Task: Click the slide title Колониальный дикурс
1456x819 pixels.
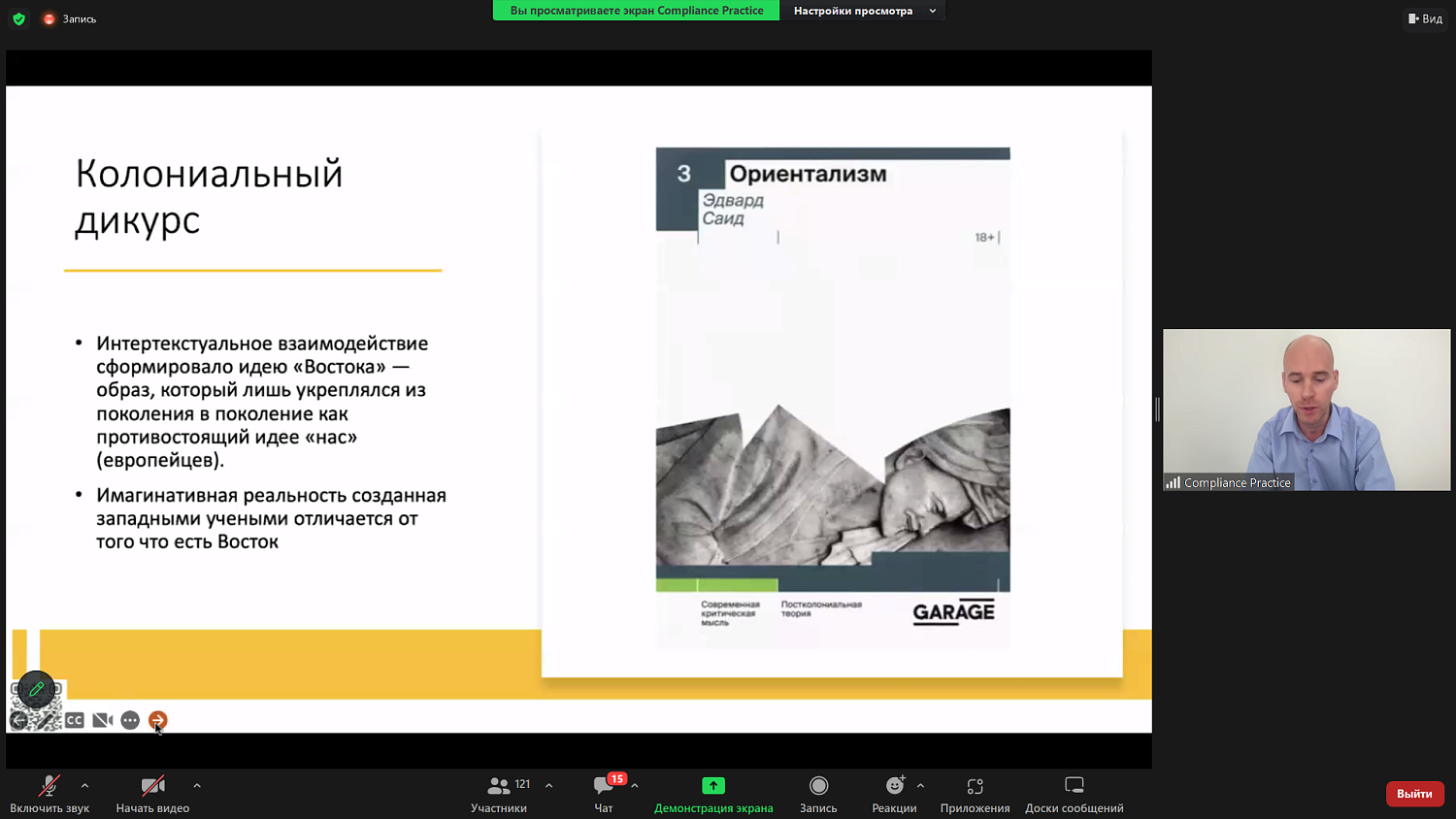Action: click(x=209, y=197)
